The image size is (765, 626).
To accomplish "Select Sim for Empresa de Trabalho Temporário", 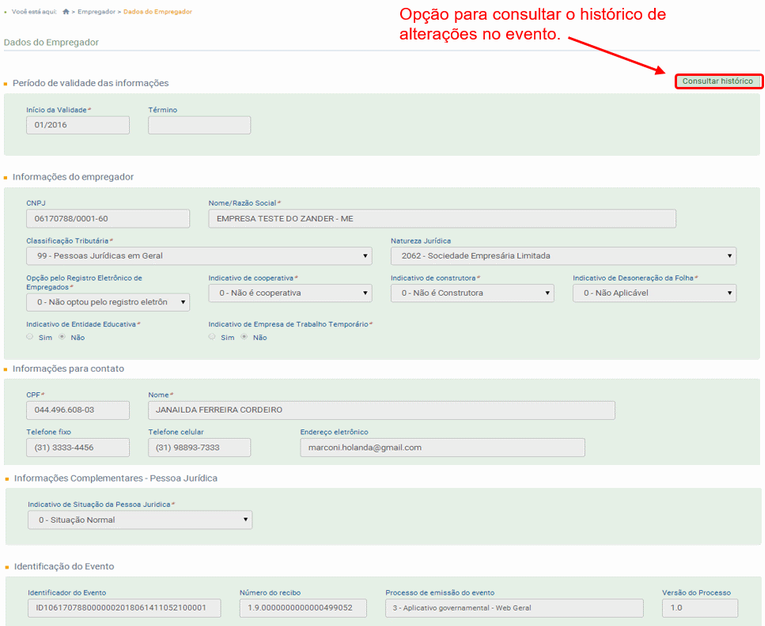I will tap(212, 337).
